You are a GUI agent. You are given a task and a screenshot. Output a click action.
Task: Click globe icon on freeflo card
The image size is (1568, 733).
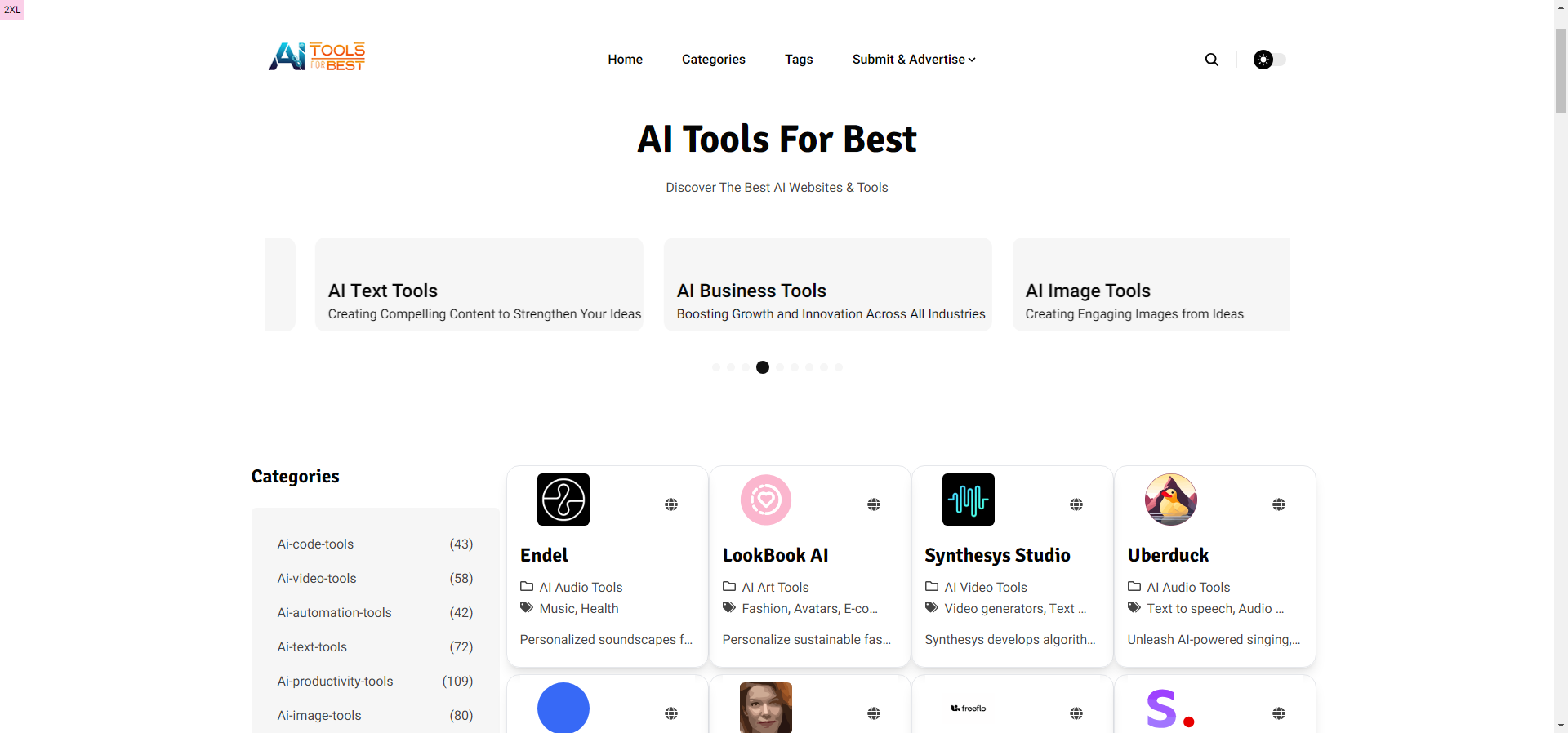(x=1076, y=713)
